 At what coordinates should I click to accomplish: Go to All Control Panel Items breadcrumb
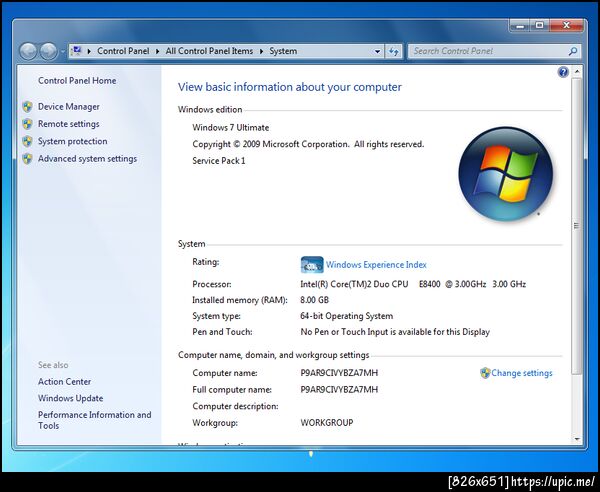pos(209,51)
